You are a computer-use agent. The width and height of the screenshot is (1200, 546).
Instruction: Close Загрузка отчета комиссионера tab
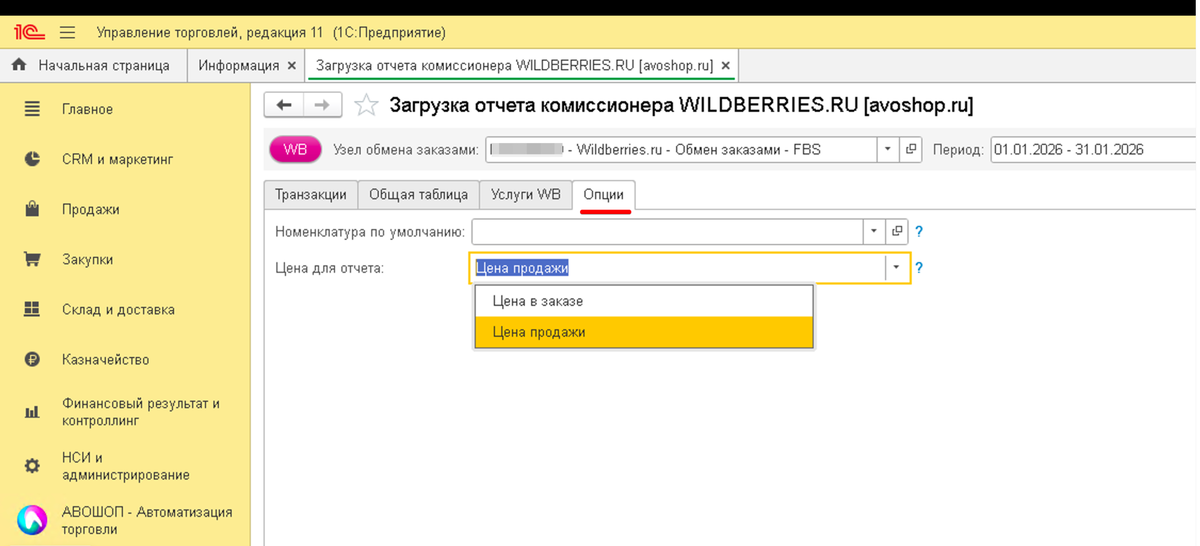click(x=726, y=66)
